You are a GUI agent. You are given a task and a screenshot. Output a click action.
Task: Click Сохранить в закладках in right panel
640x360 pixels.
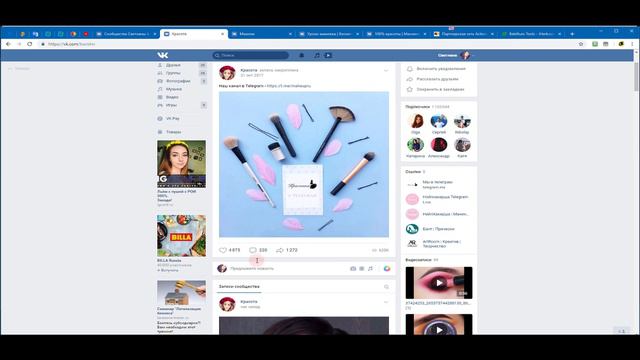(439, 89)
